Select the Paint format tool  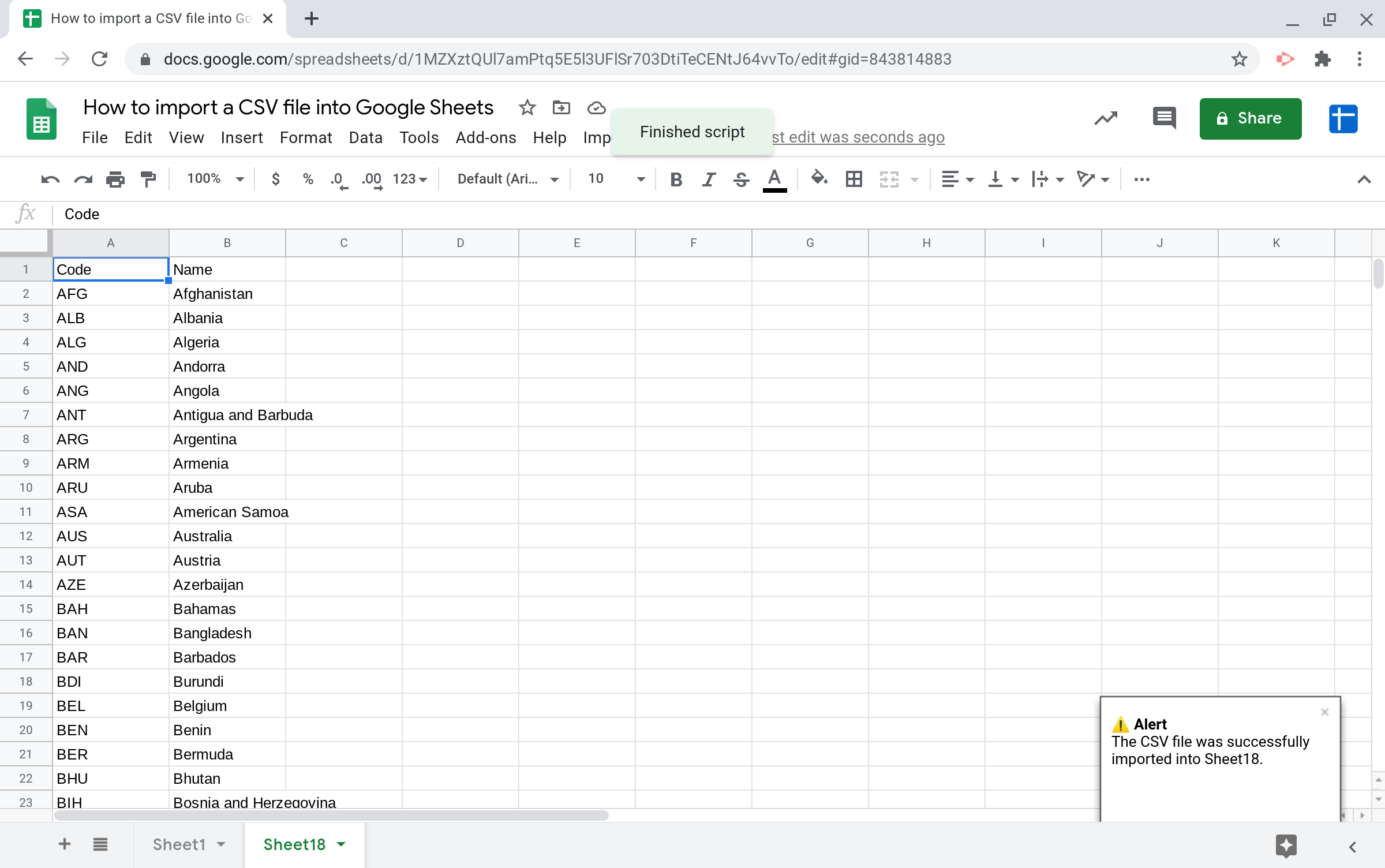tap(148, 179)
